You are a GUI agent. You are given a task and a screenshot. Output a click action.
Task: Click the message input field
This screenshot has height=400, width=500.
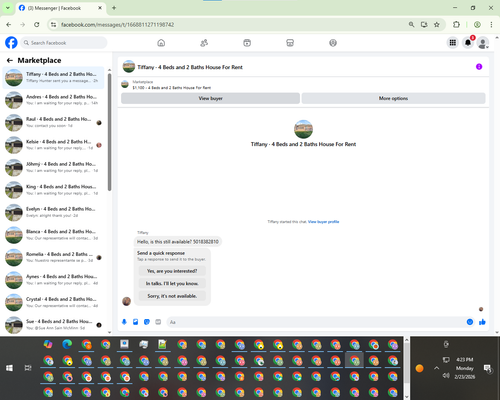pos(317,322)
